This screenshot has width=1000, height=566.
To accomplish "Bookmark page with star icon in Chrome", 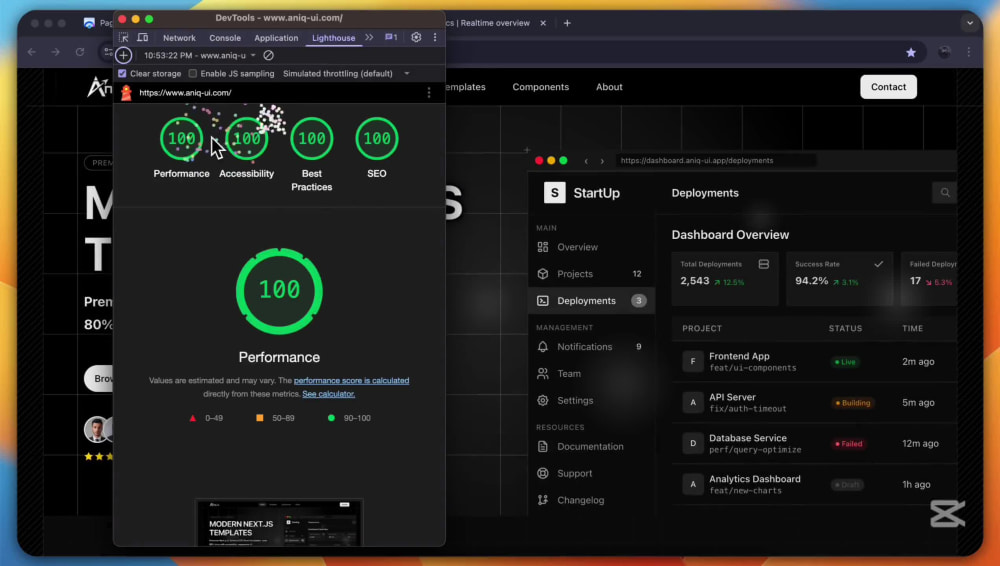I will 911,52.
